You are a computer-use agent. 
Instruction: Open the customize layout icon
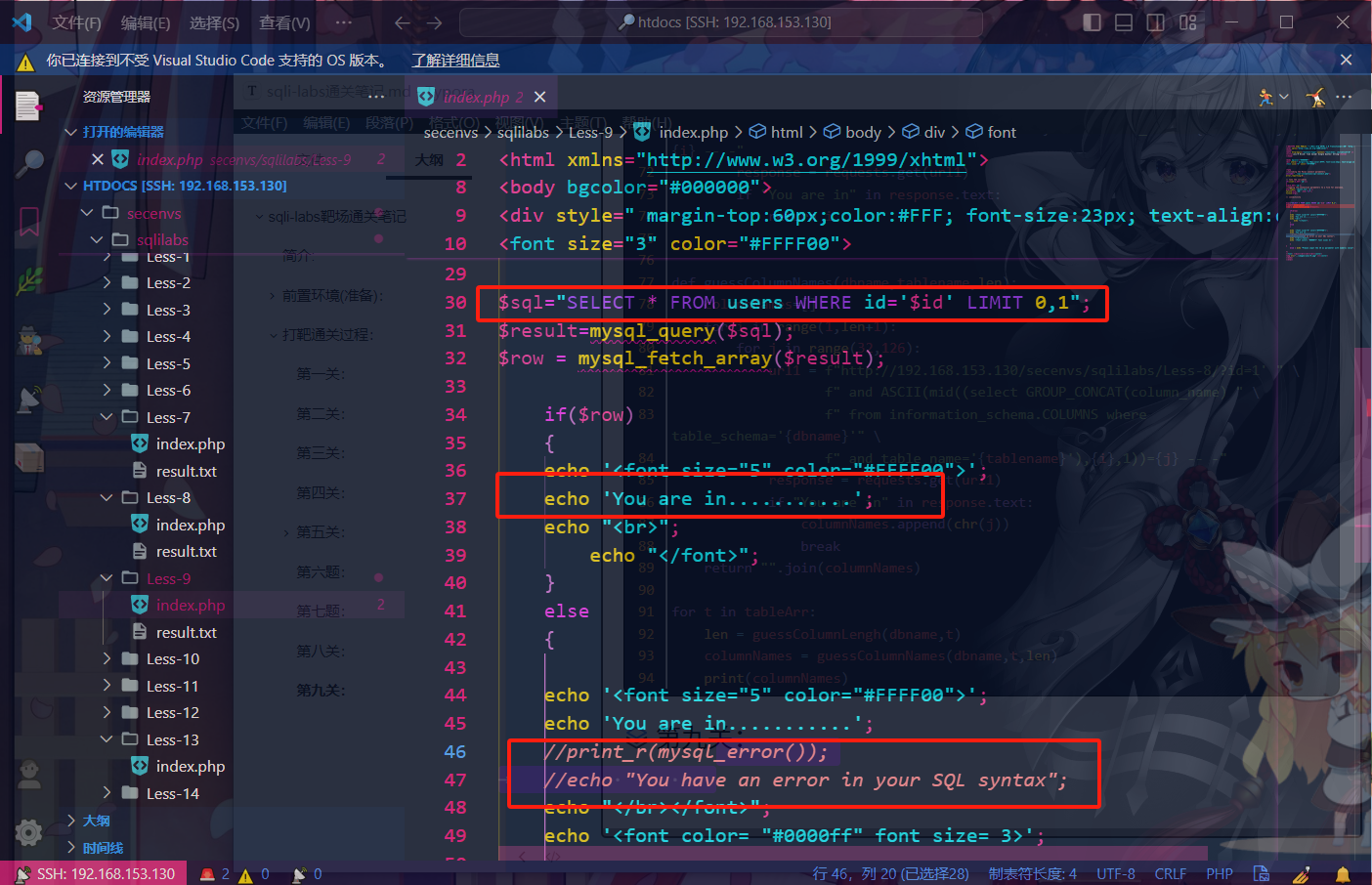1188,22
